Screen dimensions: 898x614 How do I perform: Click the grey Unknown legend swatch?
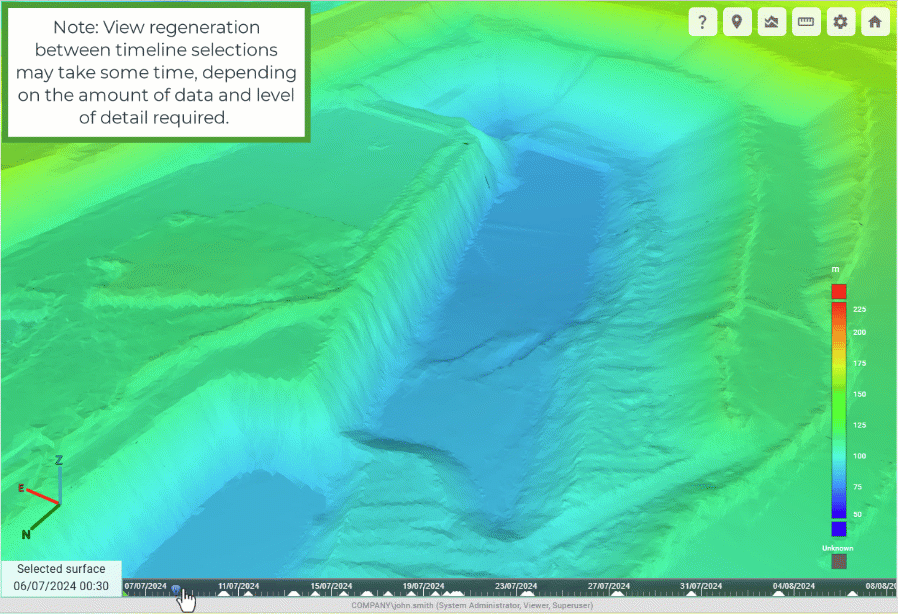click(x=839, y=562)
